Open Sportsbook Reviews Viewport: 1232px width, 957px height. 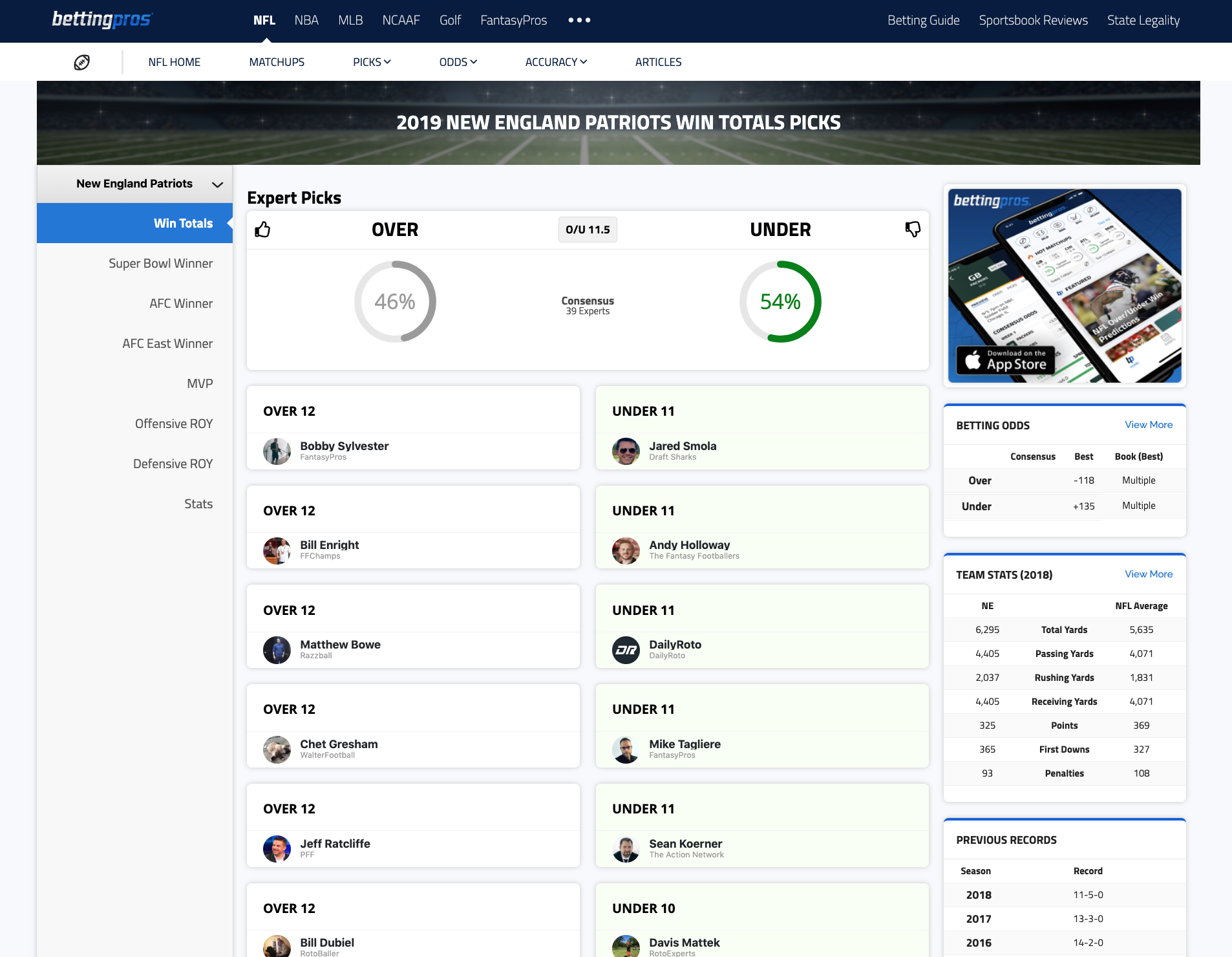1034,20
